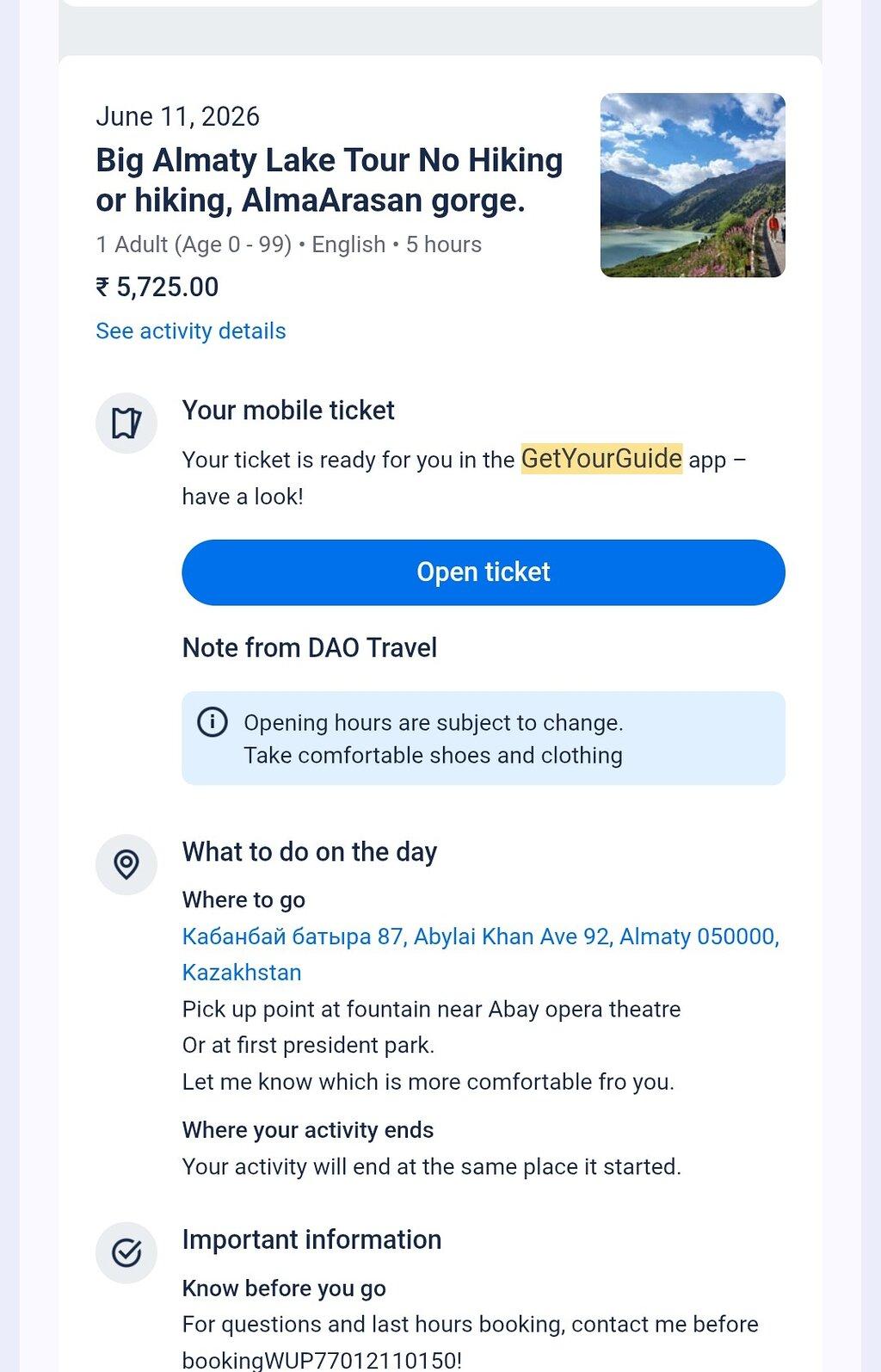Image resolution: width=881 pixels, height=1372 pixels.
Task: Tap the location pin icon
Action: click(x=126, y=864)
